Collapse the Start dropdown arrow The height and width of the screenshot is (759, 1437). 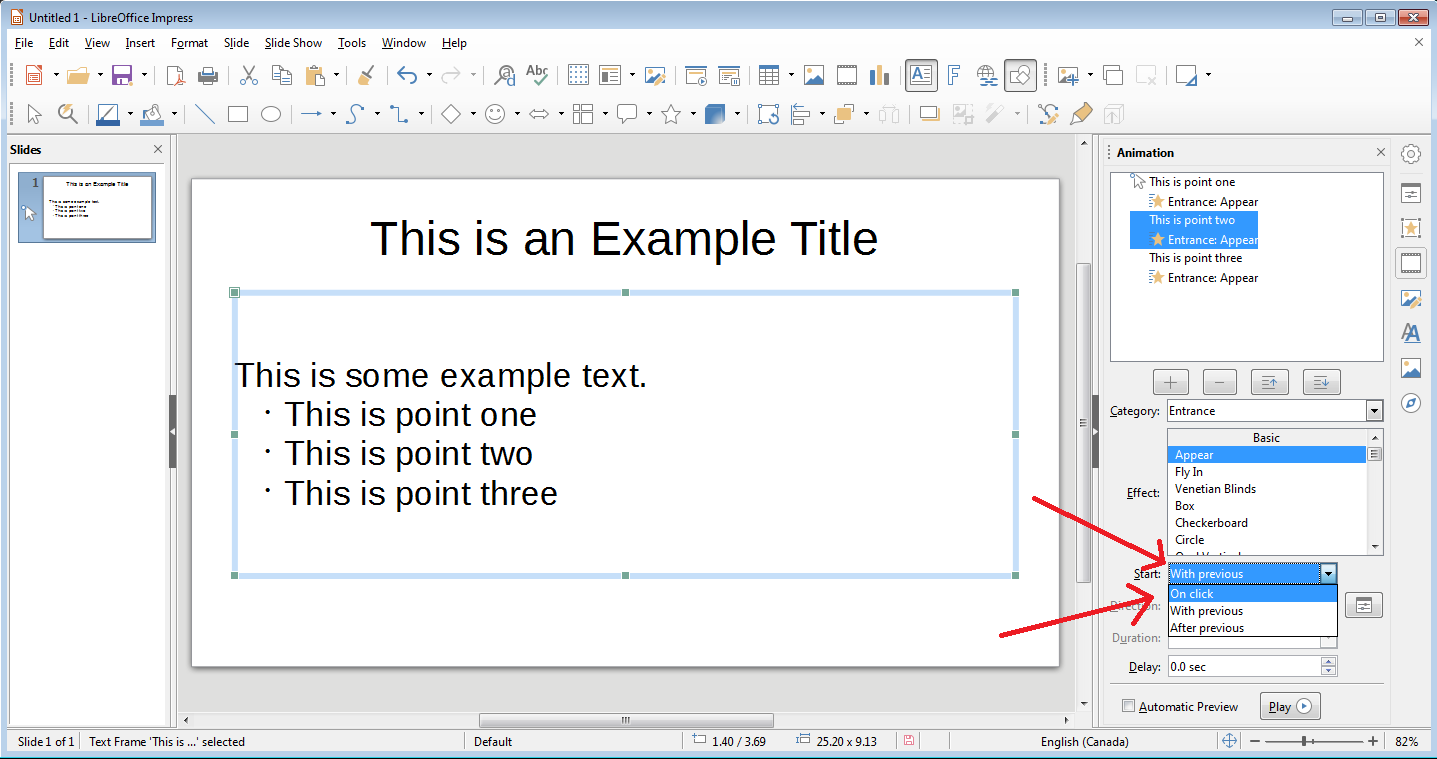pyautogui.click(x=1328, y=573)
